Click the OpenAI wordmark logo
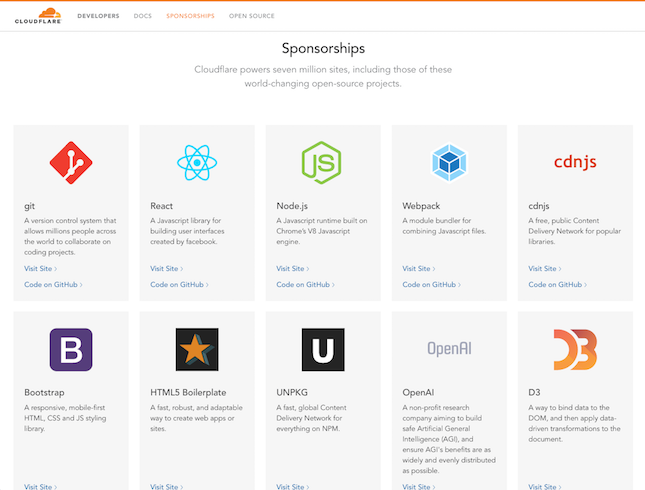Screen dimensions: 645x490 [x=449, y=349]
